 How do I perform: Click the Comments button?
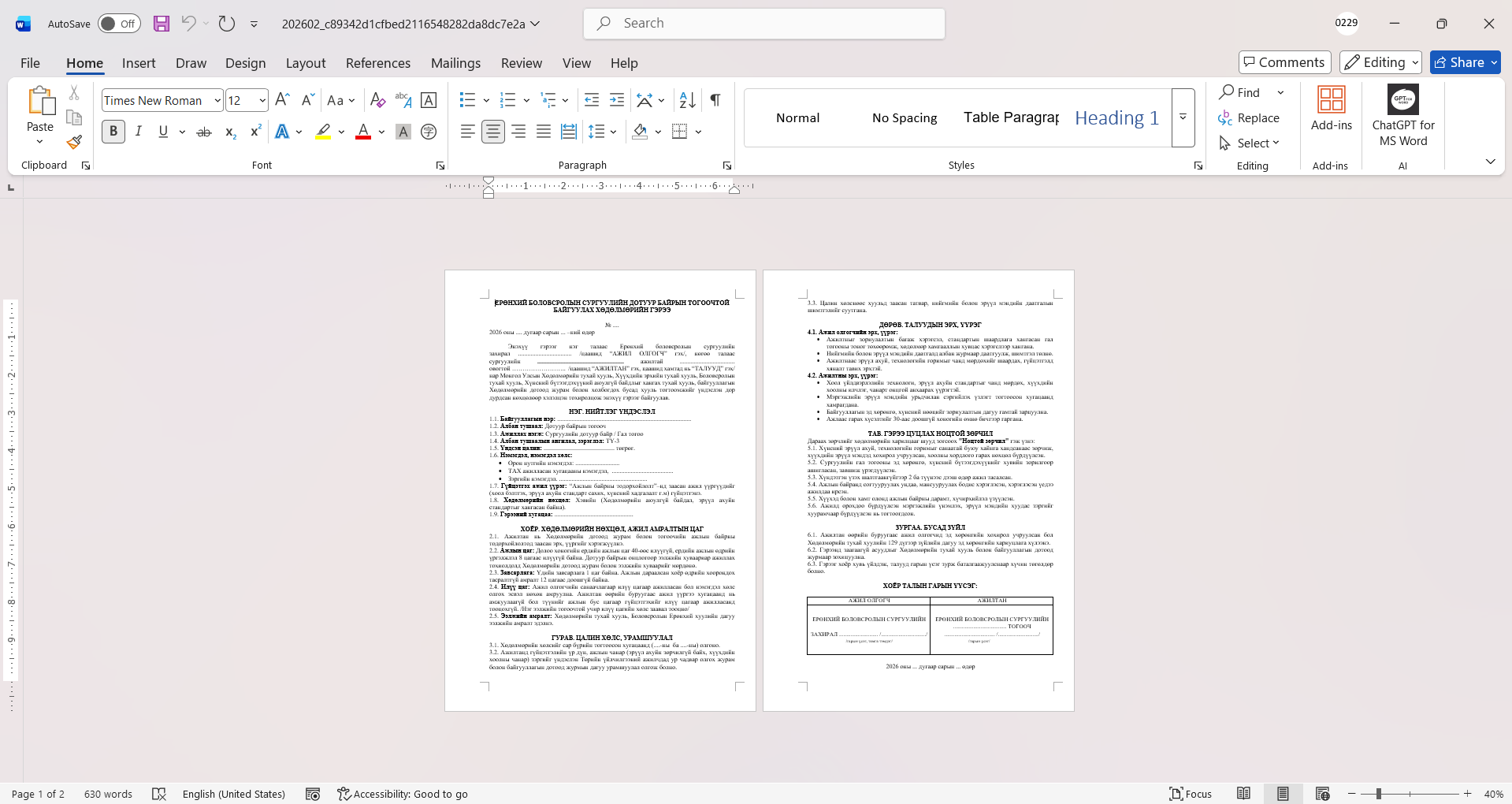pyautogui.click(x=1284, y=62)
